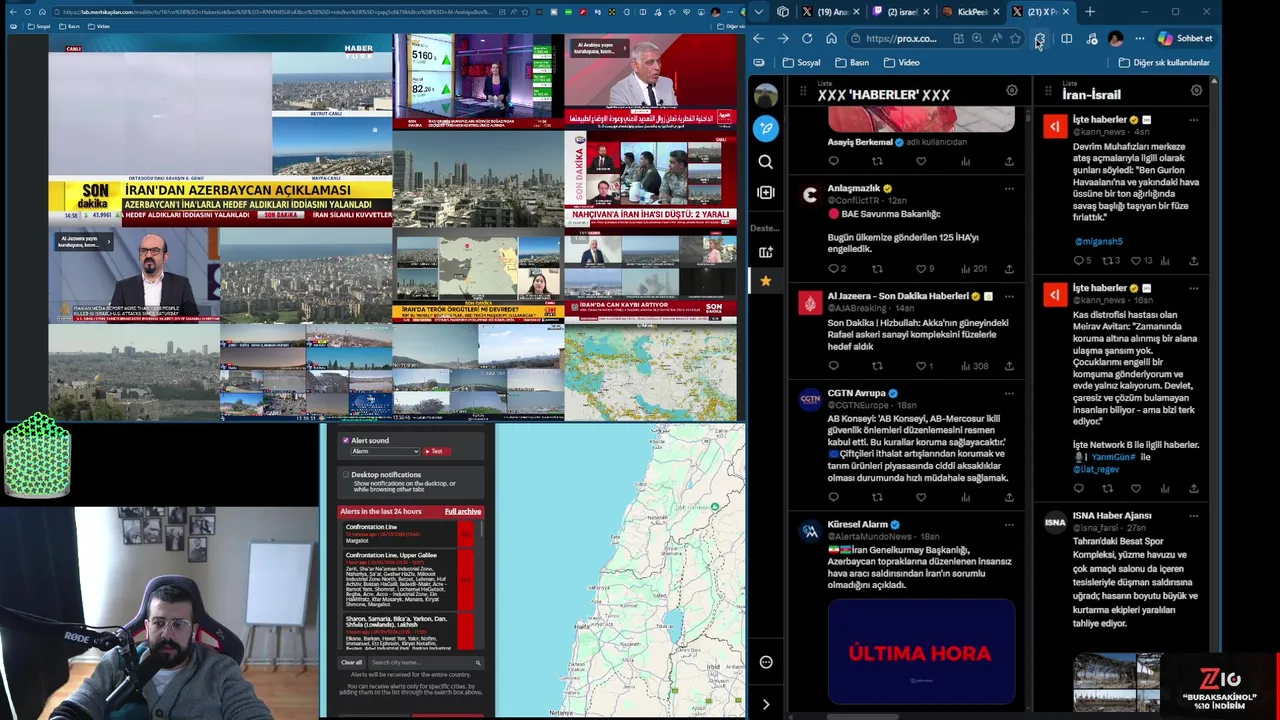The height and width of the screenshot is (720, 1280).
Task: Open the tab list chevron in browser
Action: [759, 12]
